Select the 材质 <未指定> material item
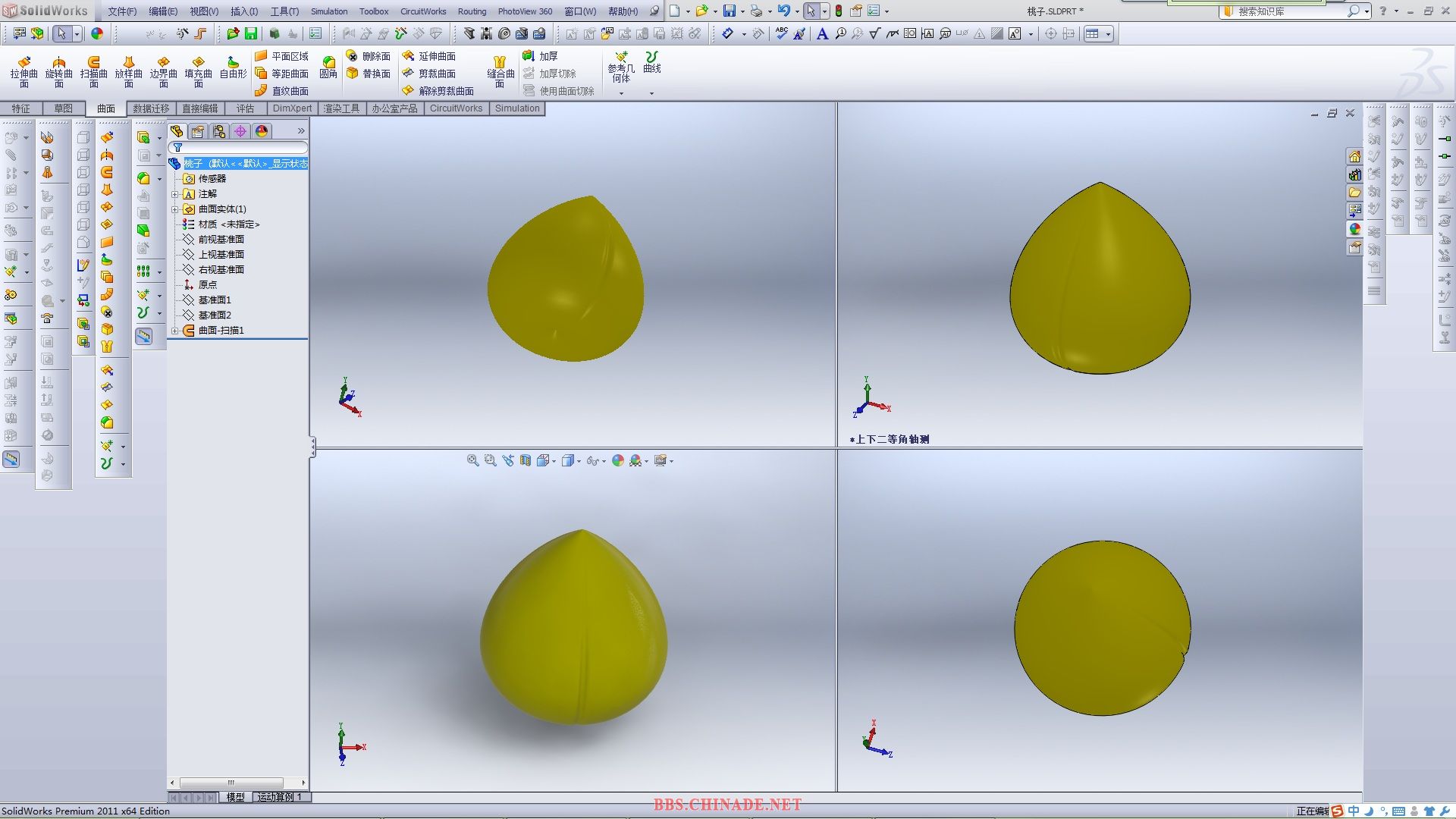Viewport: 1456px width, 819px height. [221, 224]
